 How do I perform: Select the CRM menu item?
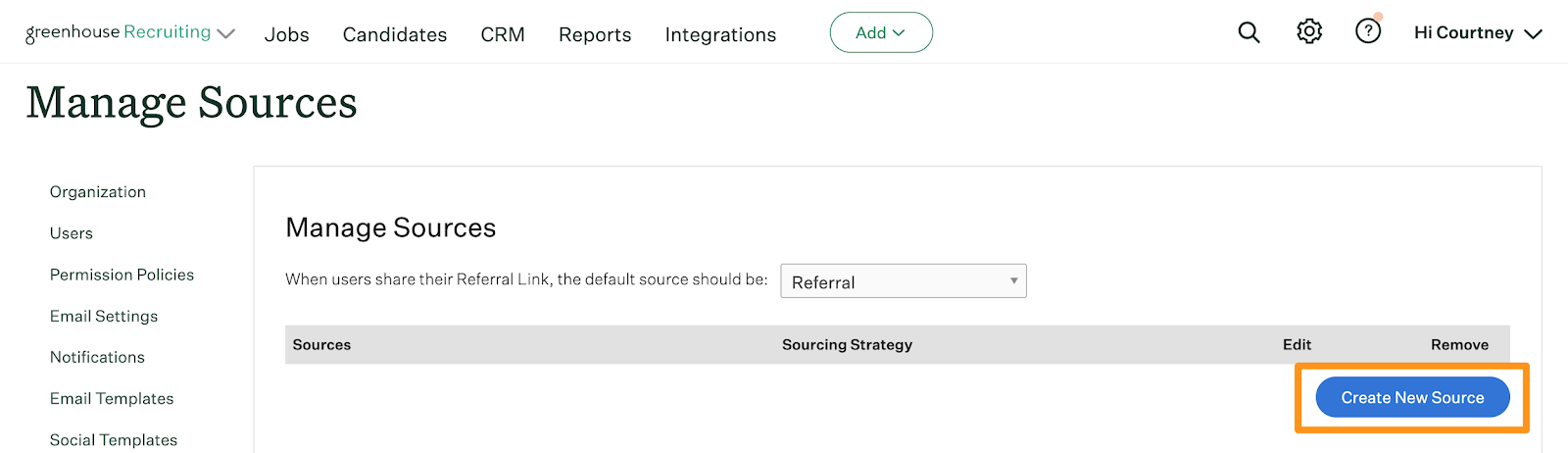[x=503, y=34]
